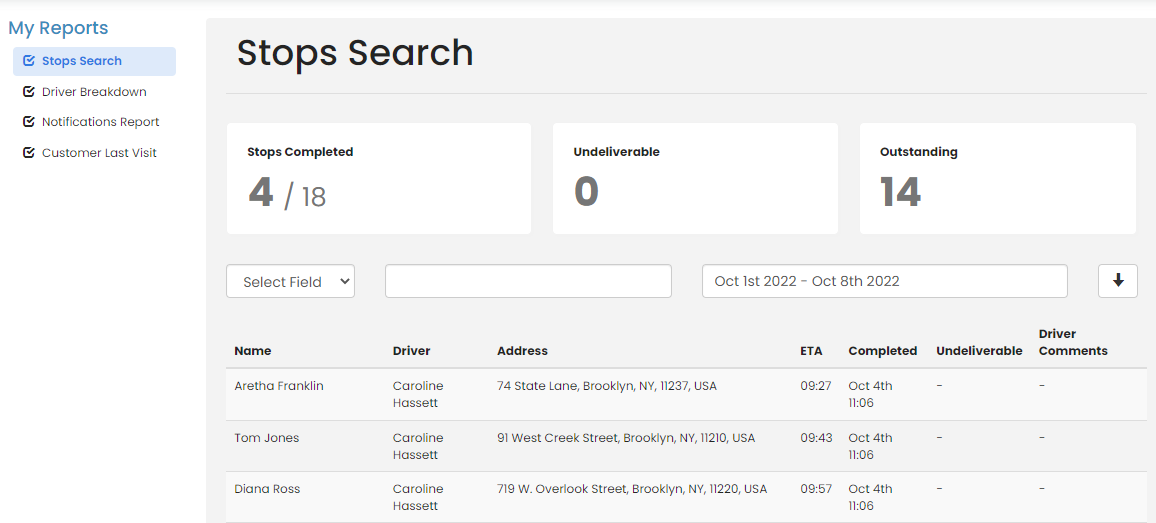1156x523 pixels.
Task: Open the Select Field dropdown
Action: tap(290, 282)
